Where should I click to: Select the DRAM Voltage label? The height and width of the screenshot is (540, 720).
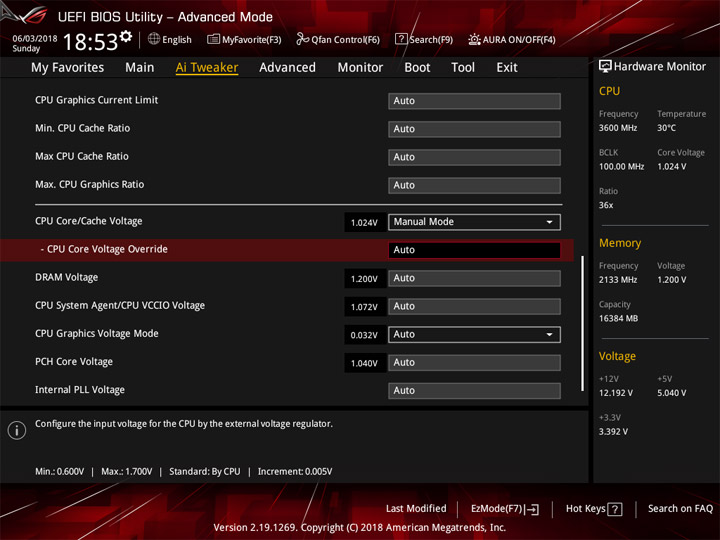[67, 277]
